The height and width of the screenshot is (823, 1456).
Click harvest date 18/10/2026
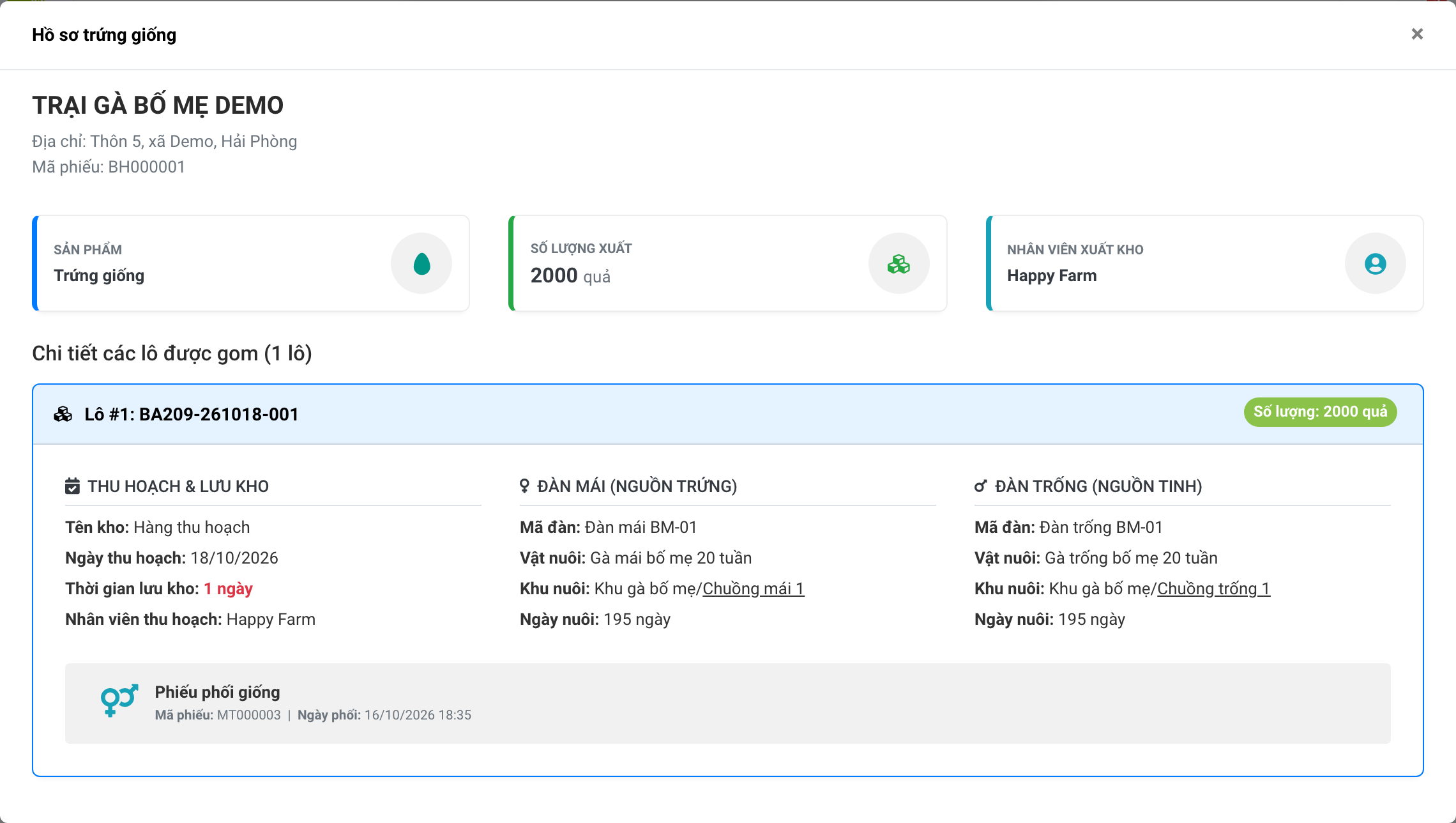click(234, 558)
